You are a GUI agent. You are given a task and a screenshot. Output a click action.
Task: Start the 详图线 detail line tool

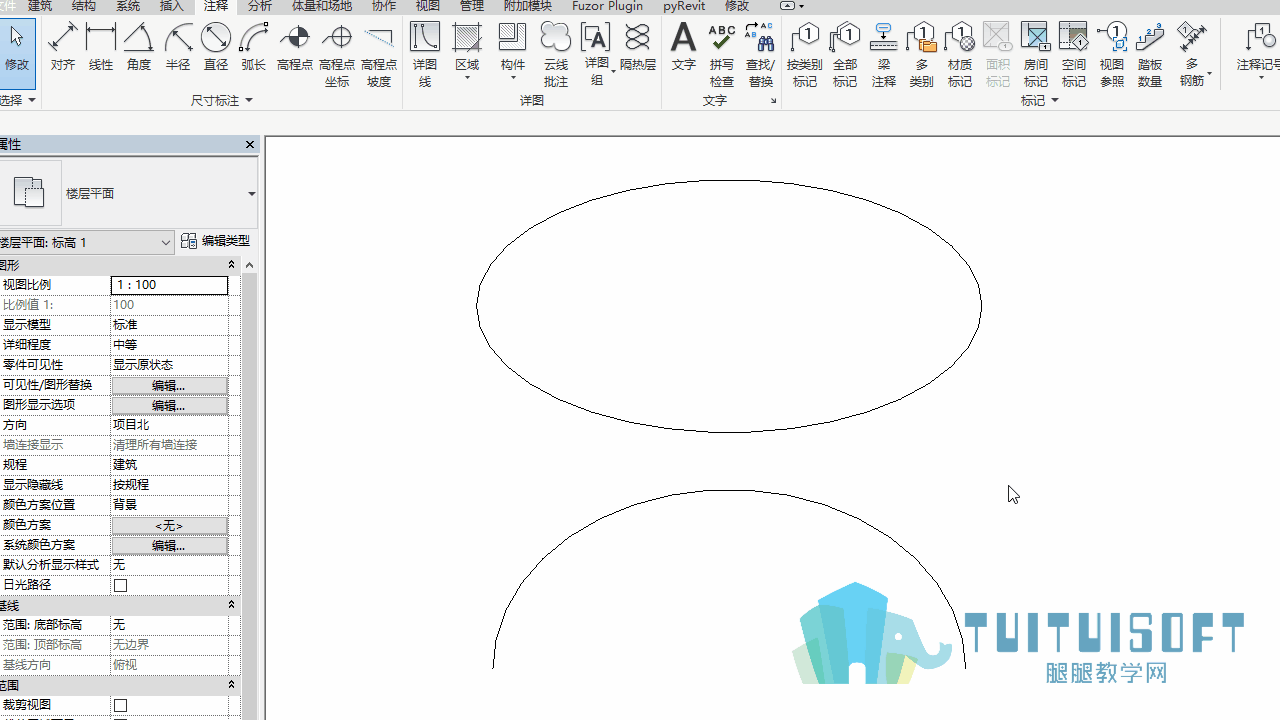coord(425,54)
